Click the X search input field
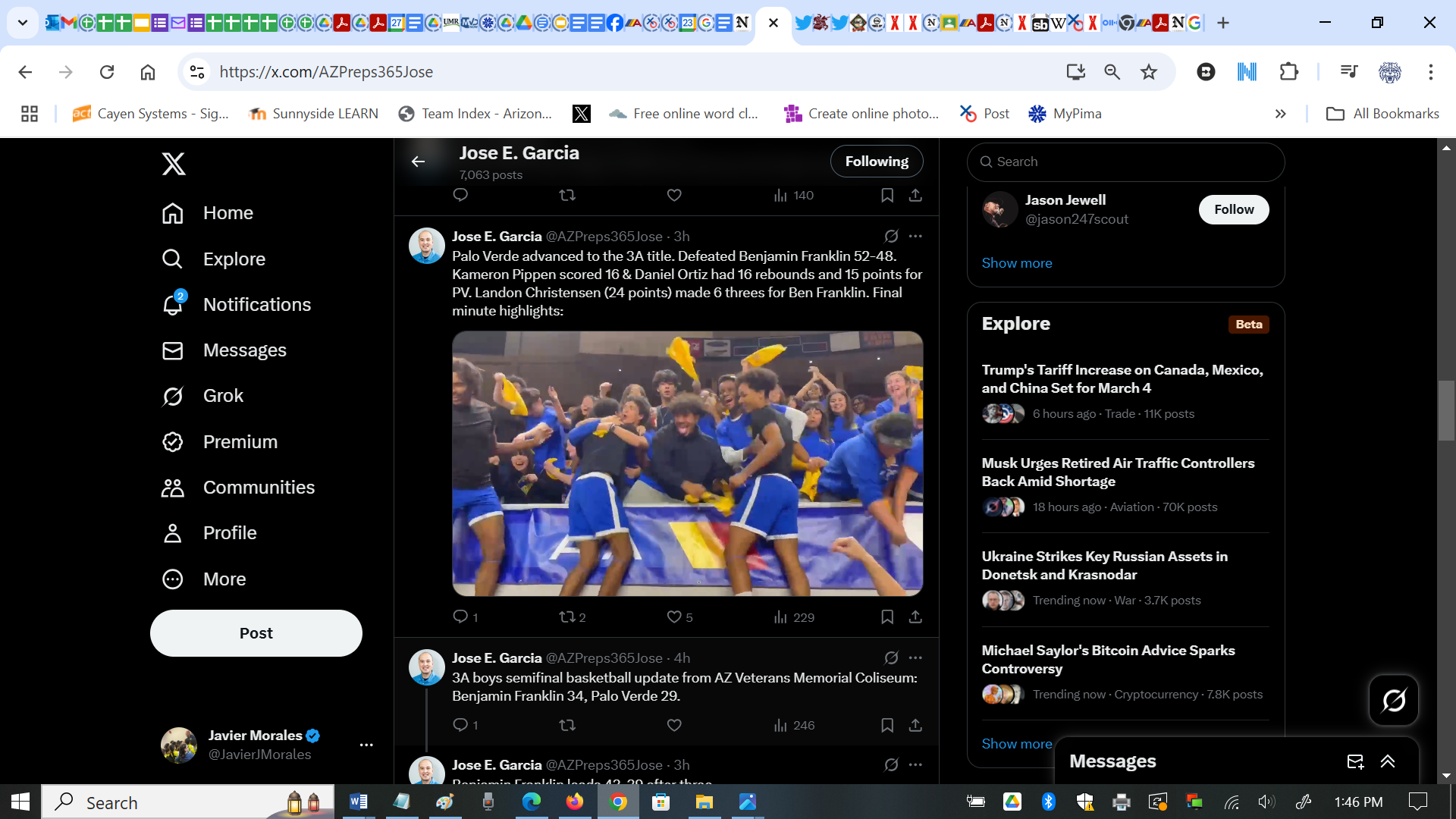The width and height of the screenshot is (1456, 819). [x=1125, y=162]
